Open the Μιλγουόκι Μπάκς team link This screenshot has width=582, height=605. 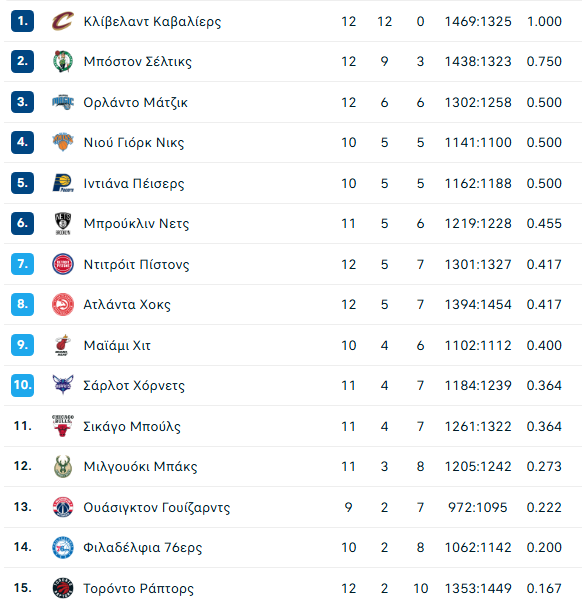(x=140, y=467)
